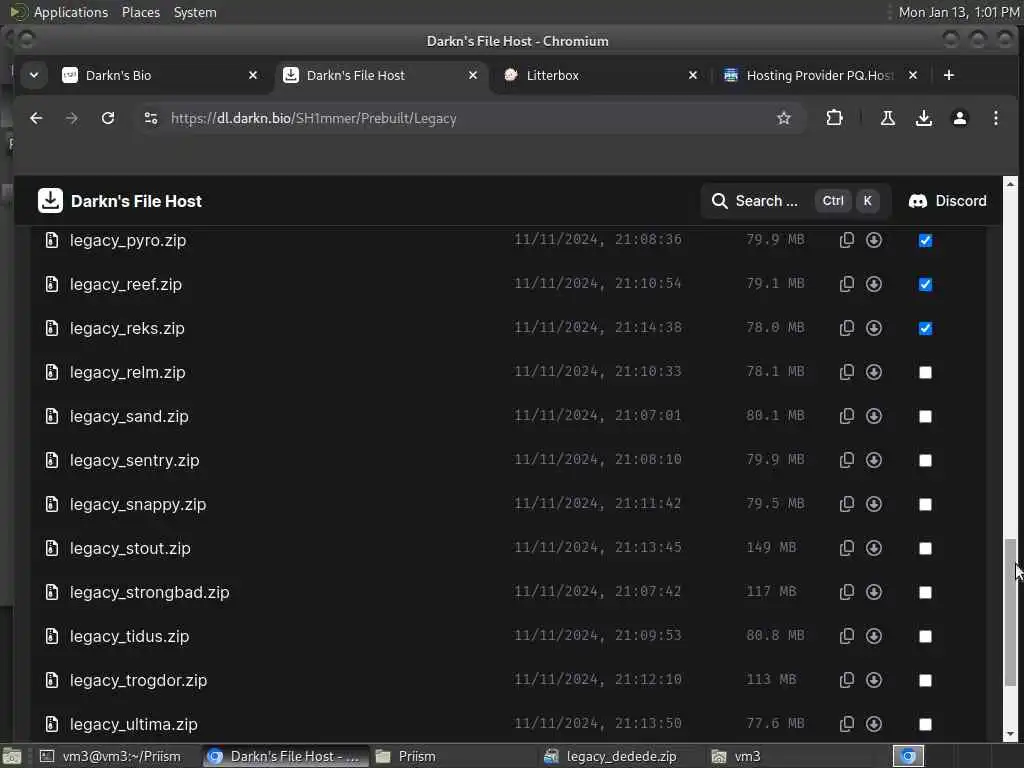Switch to the Darkn's Bio tab
Viewport: 1024px width, 768px height.
pyautogui.click(x=159, y=75)
